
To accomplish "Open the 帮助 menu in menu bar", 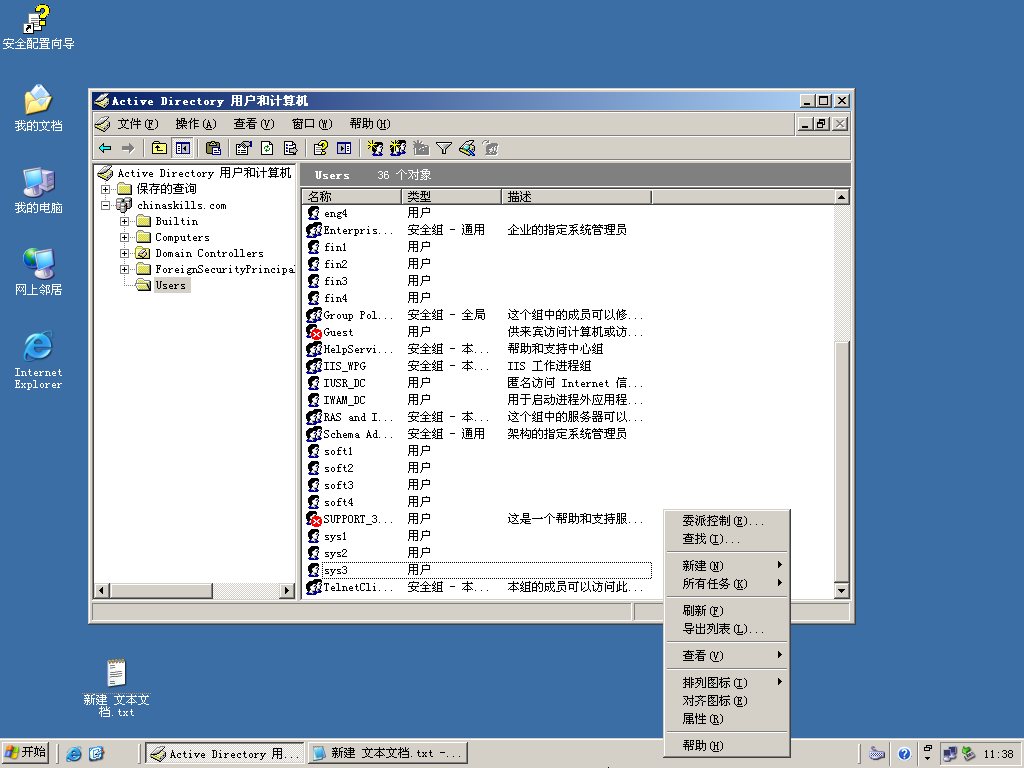I will pyautogui.click(x=370, y=124).
